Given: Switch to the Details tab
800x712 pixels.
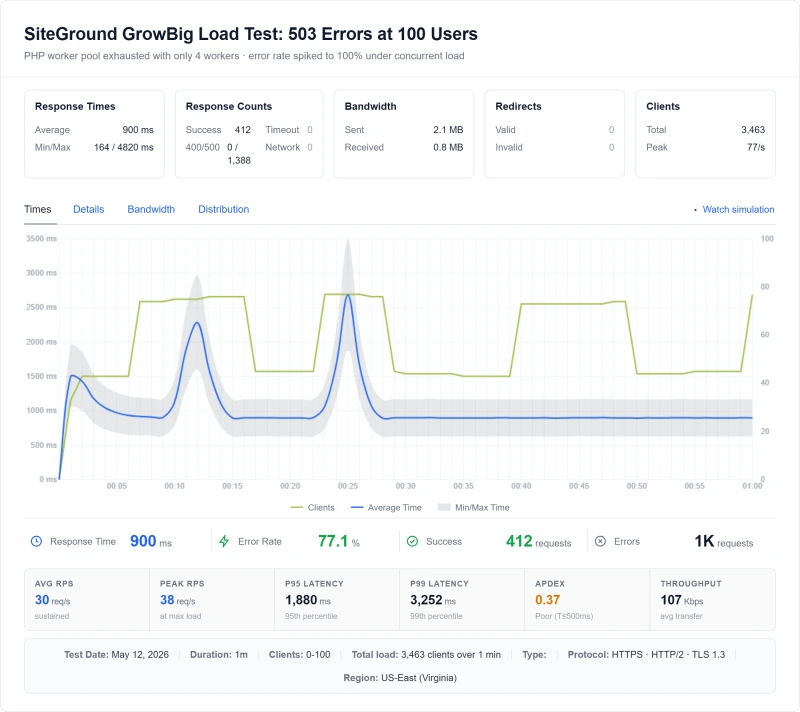Looking at the screenshot, I should pyautogui.click(x=89, y=209).
